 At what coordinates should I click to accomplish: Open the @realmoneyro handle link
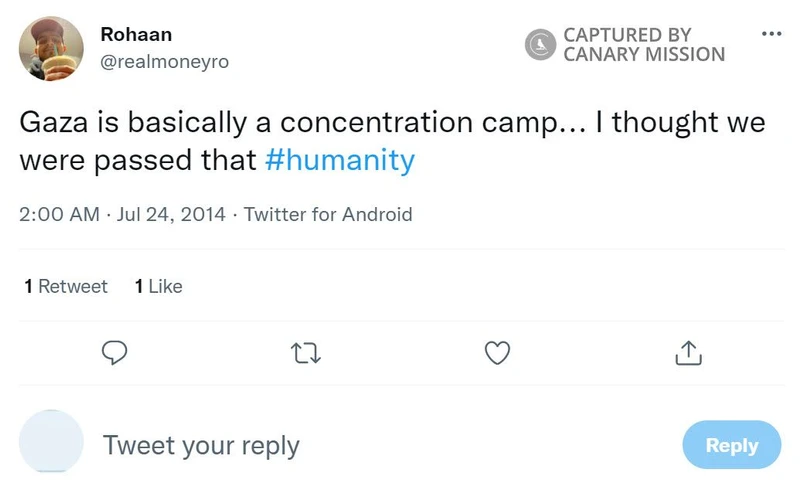(164, 62)
